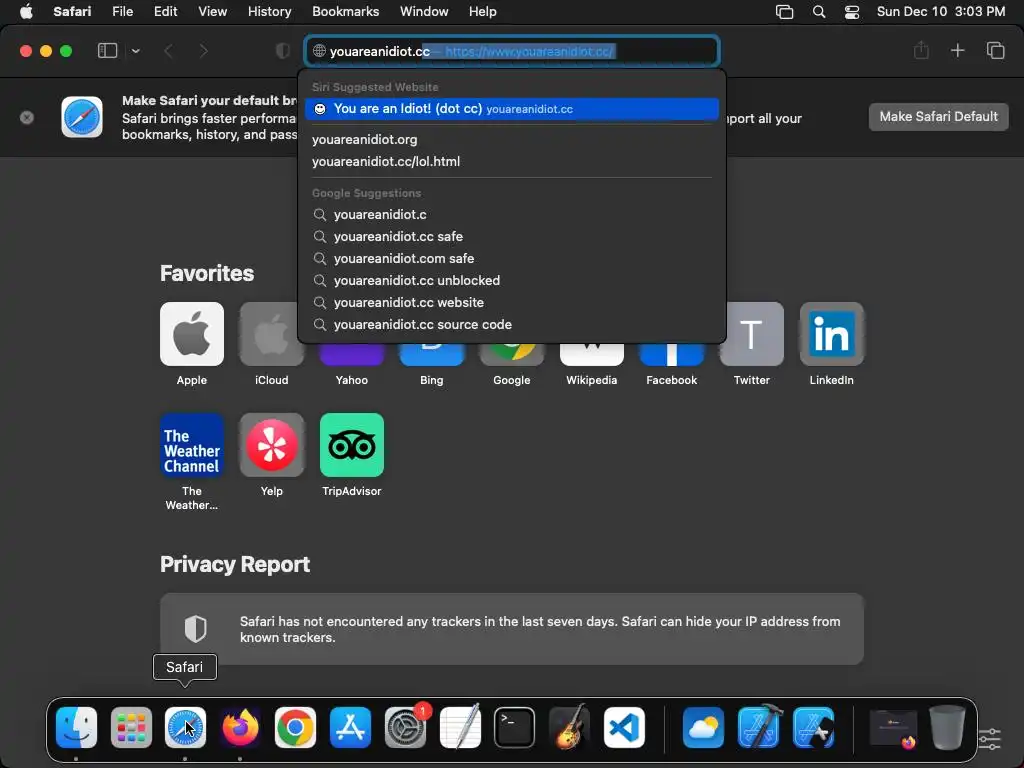Launch GarageBand from the Dock

coord(569,727)
